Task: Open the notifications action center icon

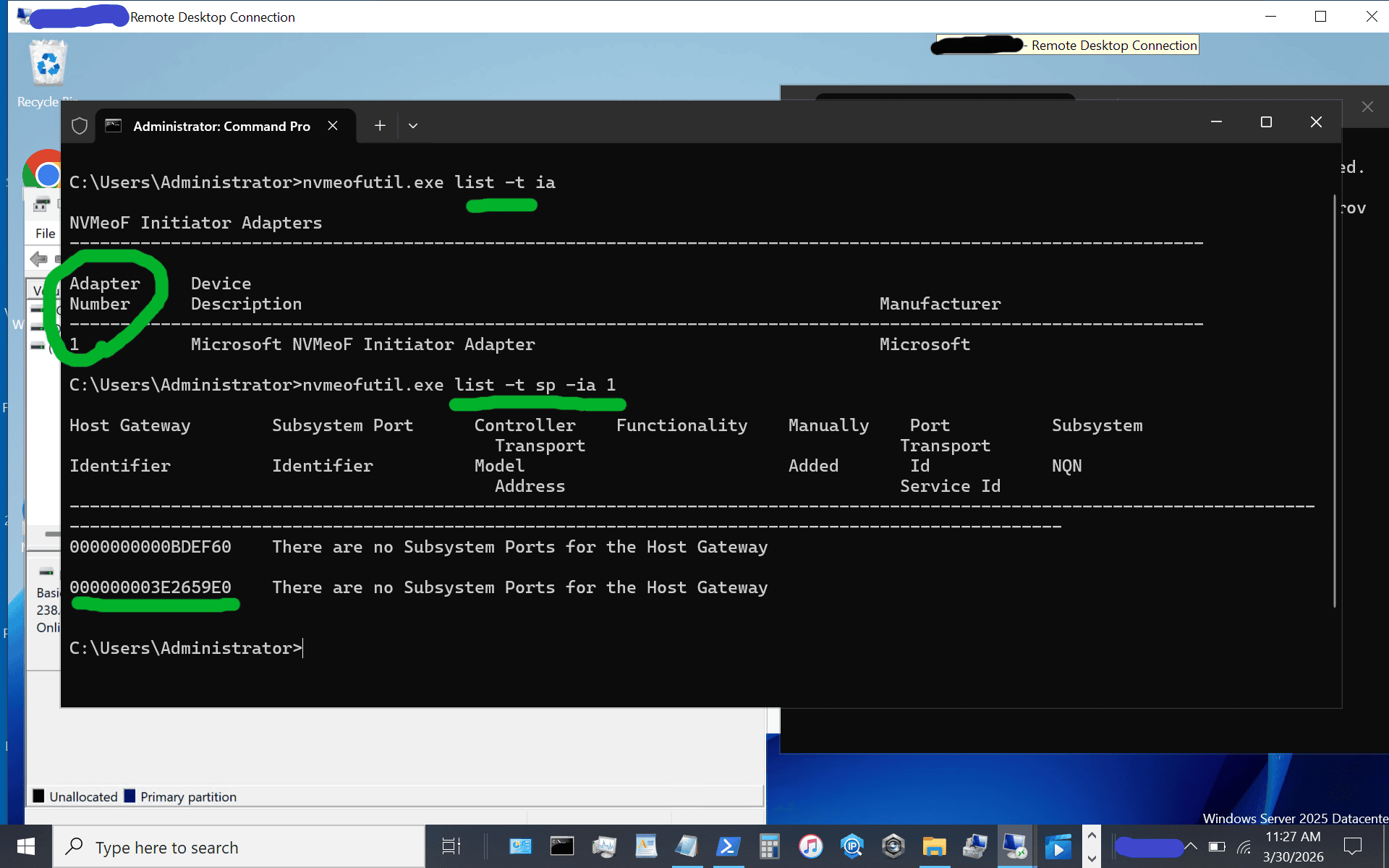Action: click(1353, 846)
